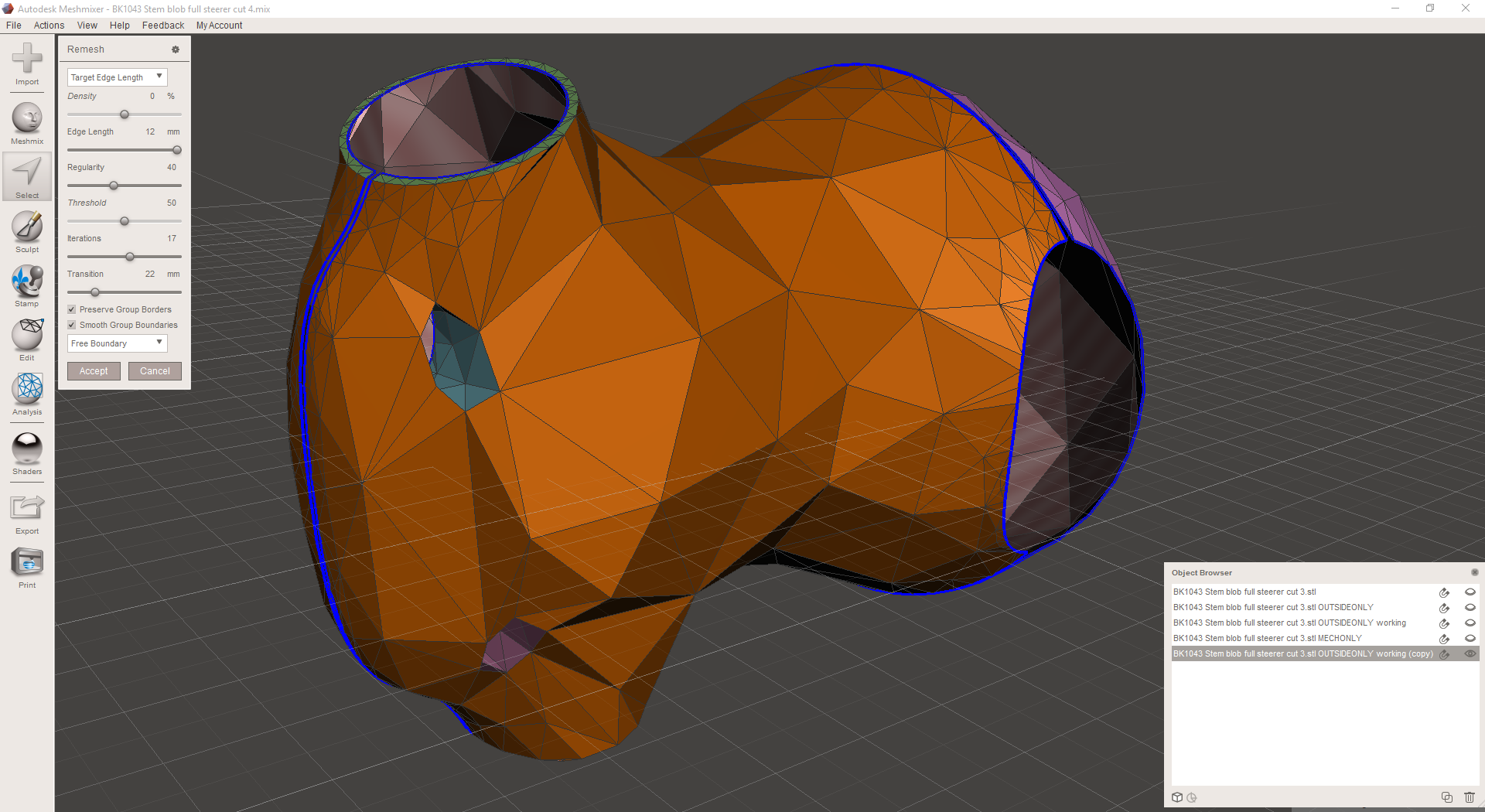The image size is (1485, 812).
Task: Click the Density value 0
Action: point(152,96)
